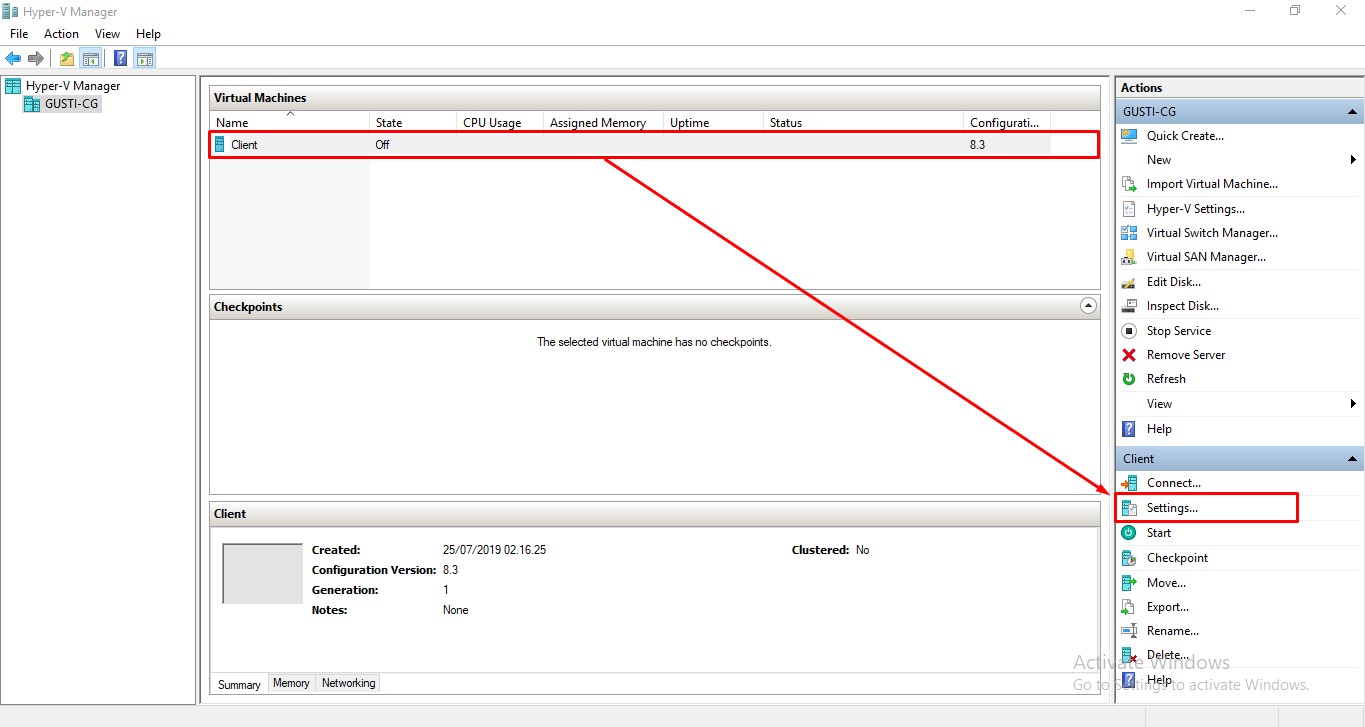
Task: Click the Client VM thumbnail preview
Action: (x=262, y=574)
